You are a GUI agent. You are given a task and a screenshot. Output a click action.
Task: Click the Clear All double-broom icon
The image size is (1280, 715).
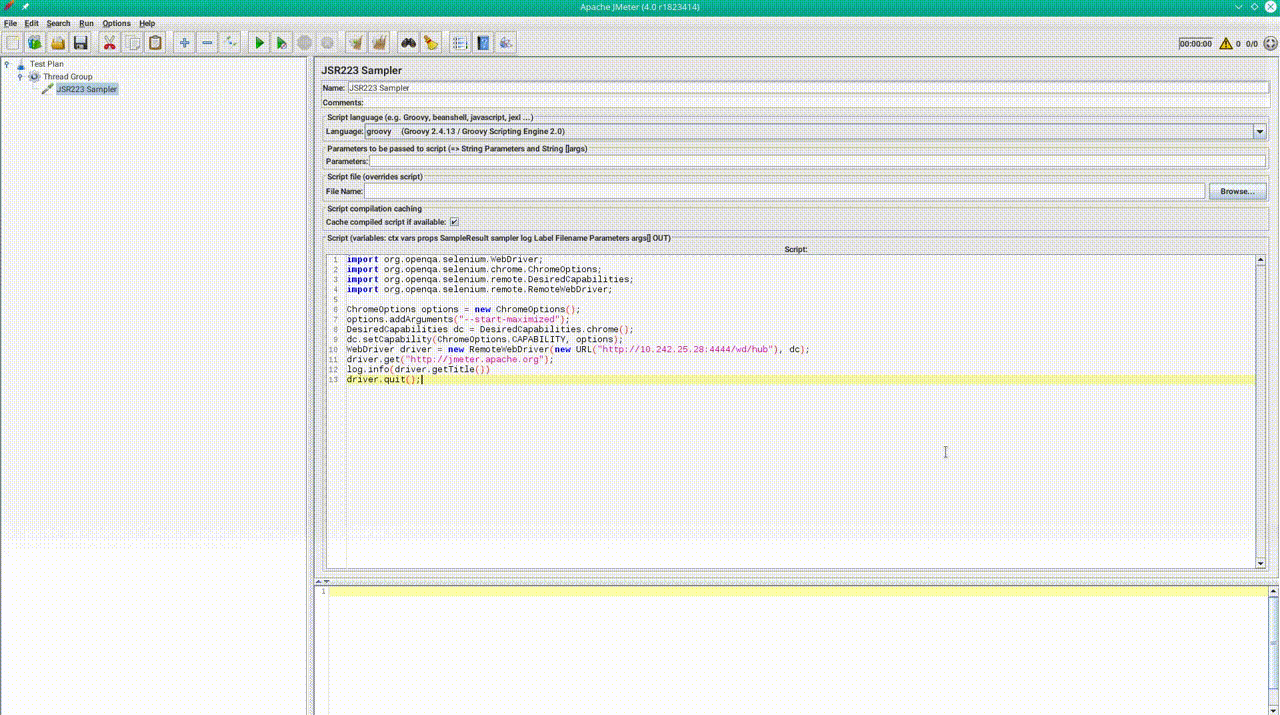[379, 43]
